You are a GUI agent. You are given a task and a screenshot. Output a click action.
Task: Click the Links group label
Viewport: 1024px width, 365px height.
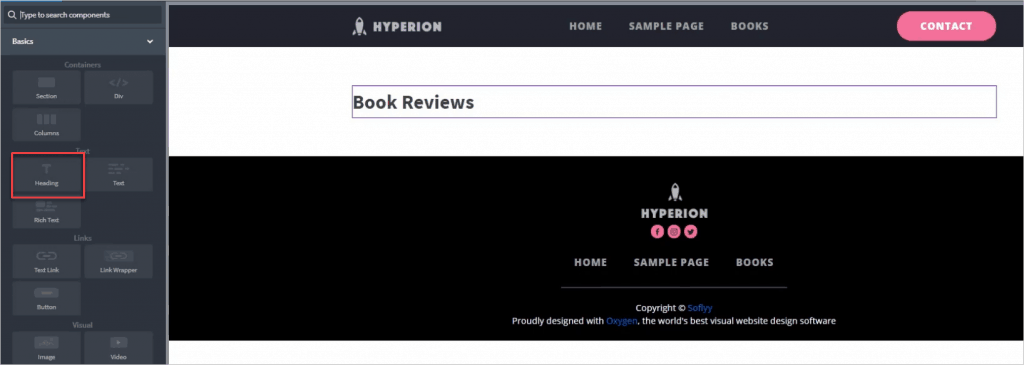point(82,238)
